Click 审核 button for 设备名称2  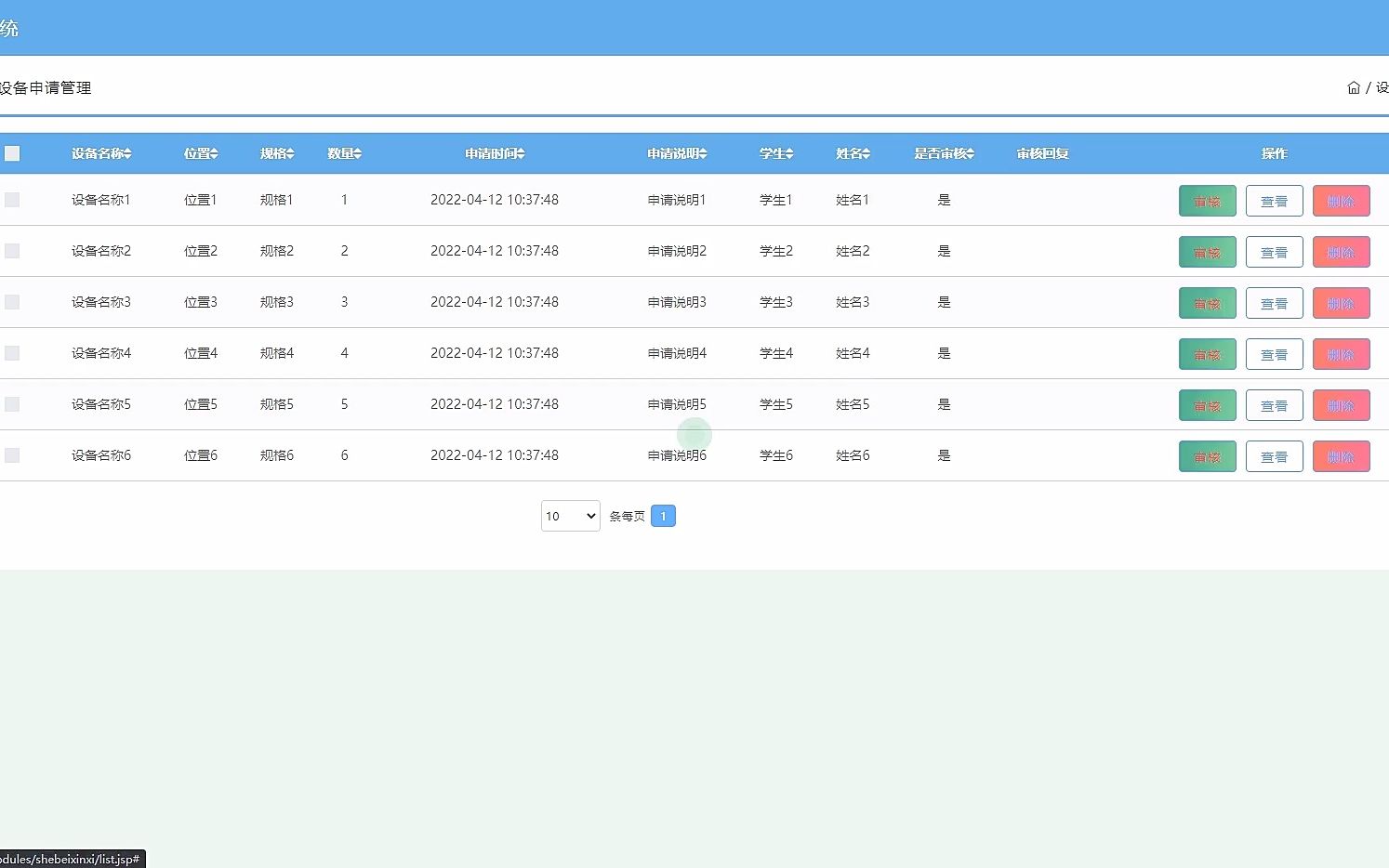coord(1208,252)
